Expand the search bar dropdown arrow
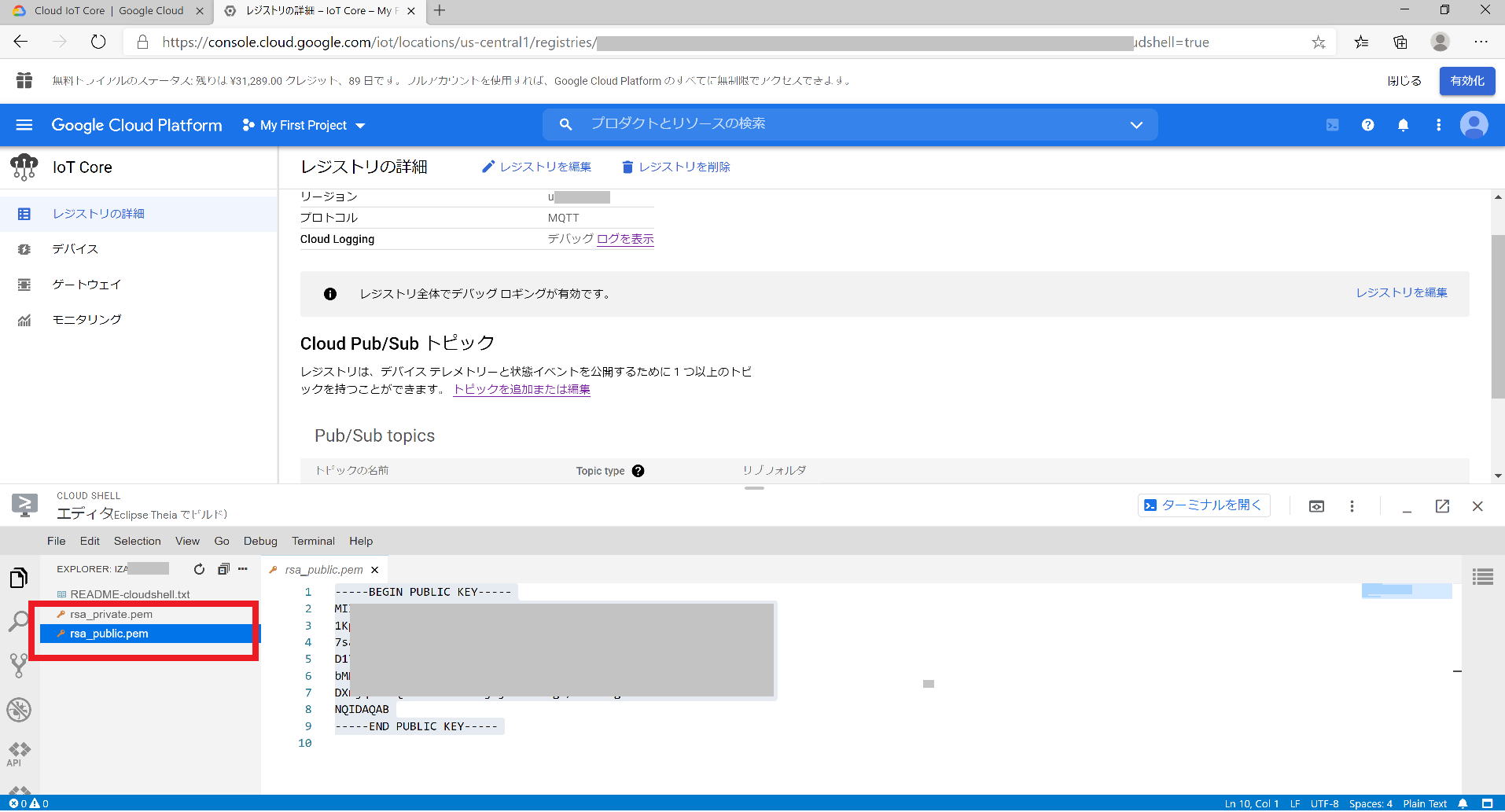Screen dimensions: 1505x812 1136,125
